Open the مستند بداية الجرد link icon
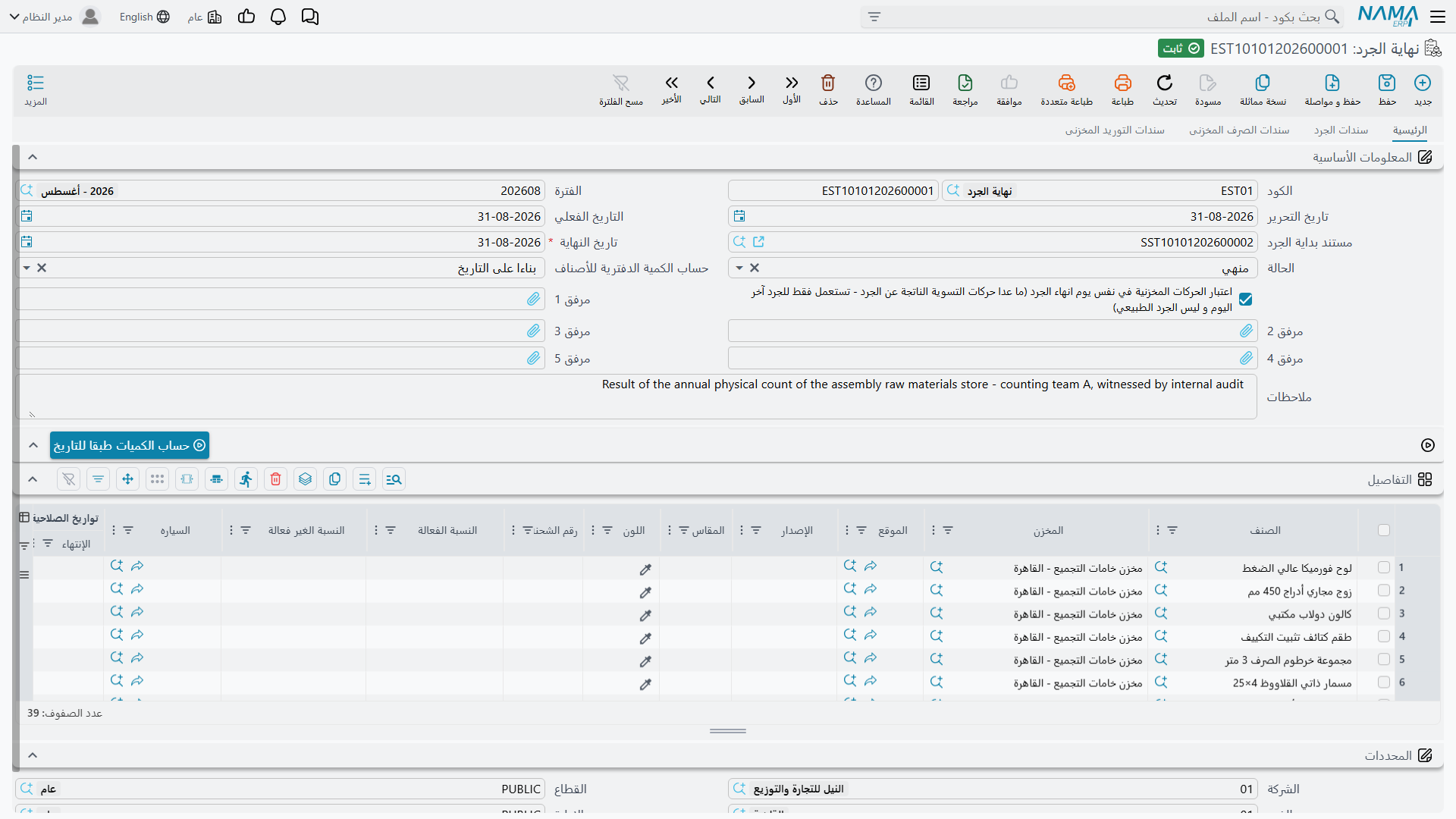 tap(758, 242)
